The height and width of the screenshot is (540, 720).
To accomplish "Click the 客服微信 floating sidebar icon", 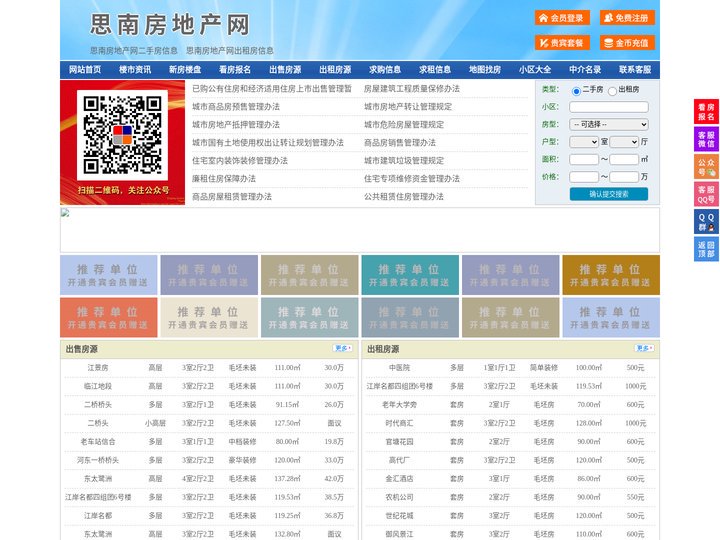I will [706, 139].
